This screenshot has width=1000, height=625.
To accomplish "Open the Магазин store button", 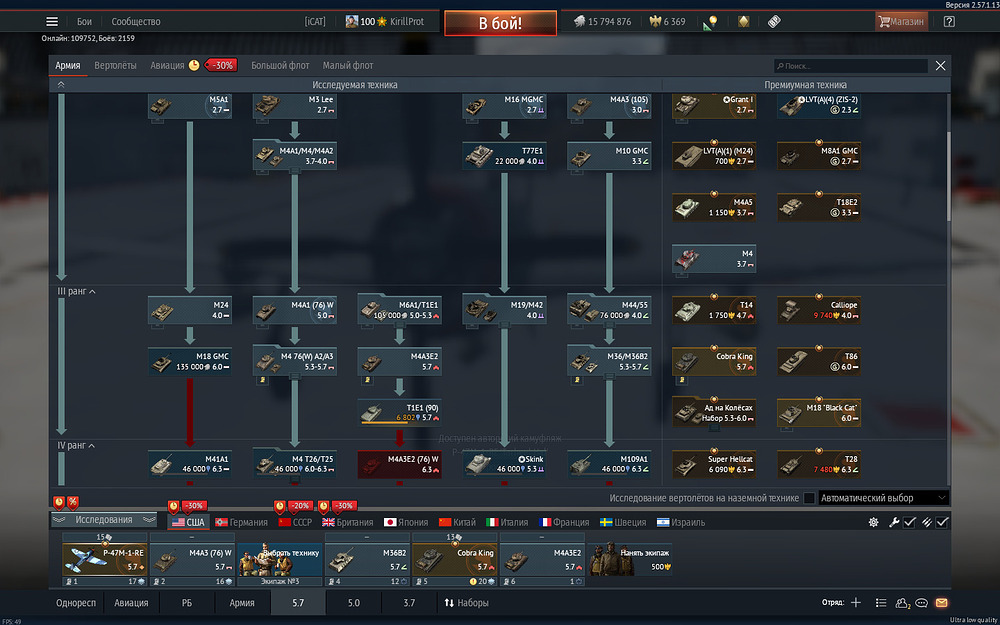I will click(x=901, y=22).
